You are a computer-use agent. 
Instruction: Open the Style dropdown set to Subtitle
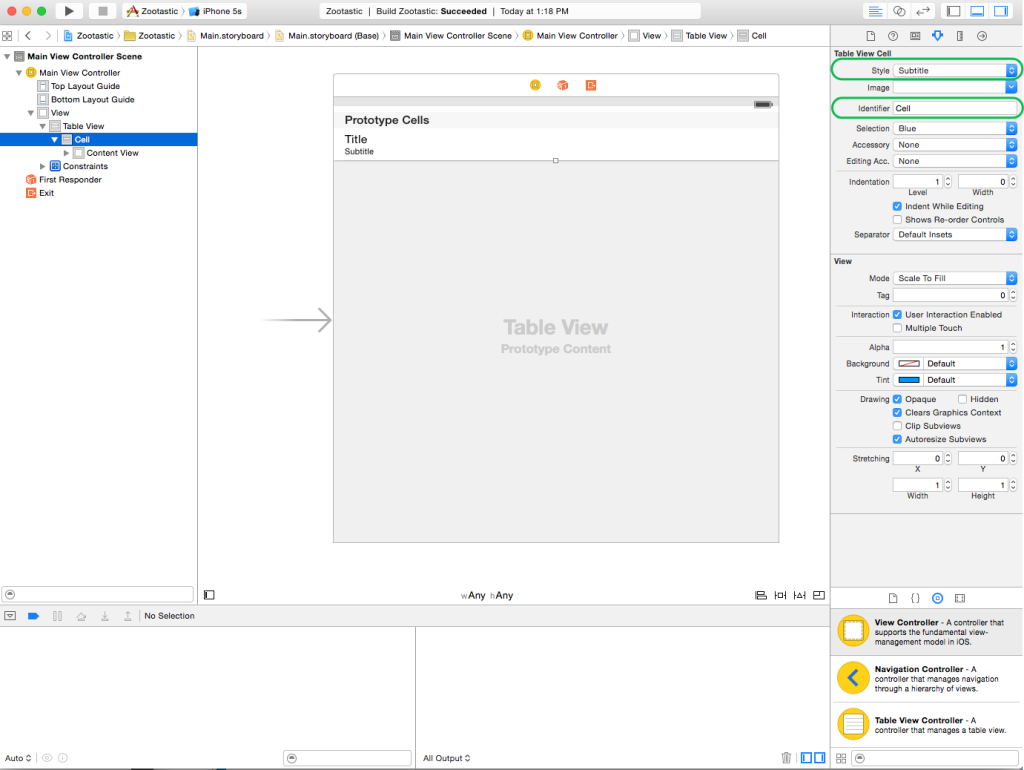point(955,71)
